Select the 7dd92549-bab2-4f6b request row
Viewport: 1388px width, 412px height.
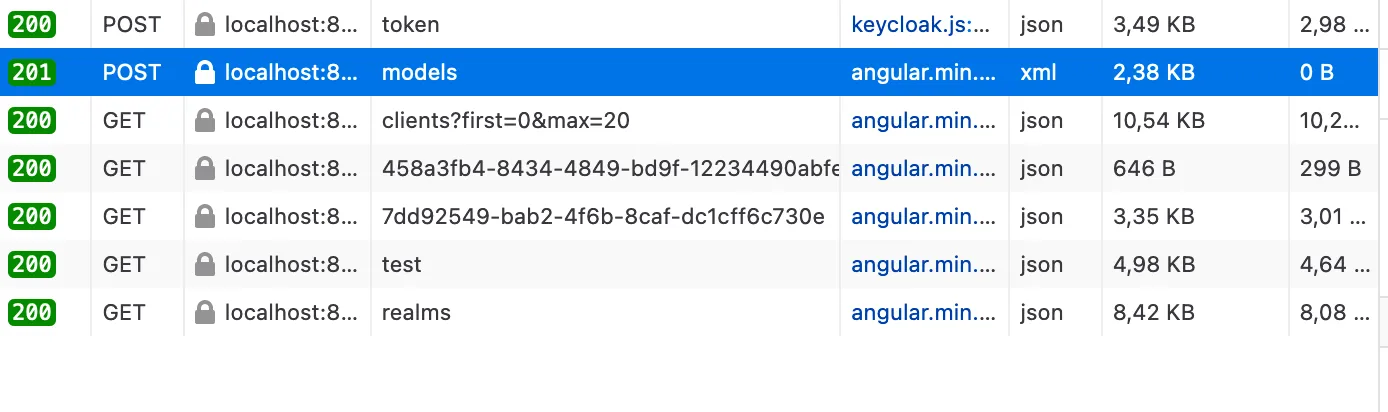(603, 216)
